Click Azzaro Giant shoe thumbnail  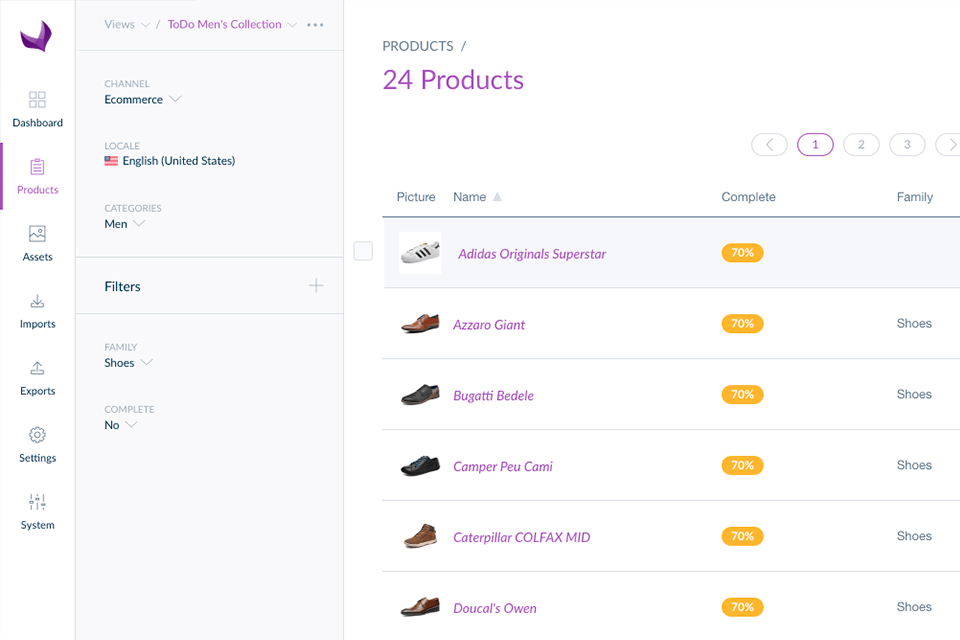(x=420, y=323)
